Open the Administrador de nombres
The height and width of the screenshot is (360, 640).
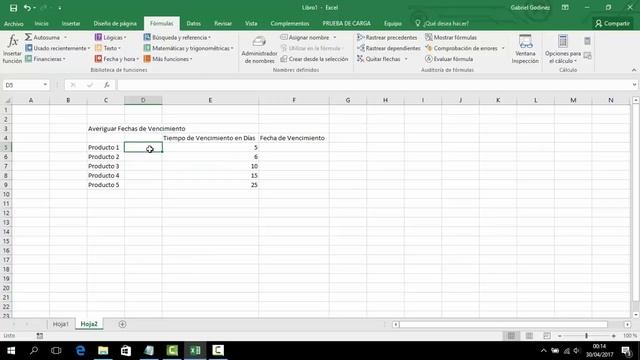click(259, 49)
